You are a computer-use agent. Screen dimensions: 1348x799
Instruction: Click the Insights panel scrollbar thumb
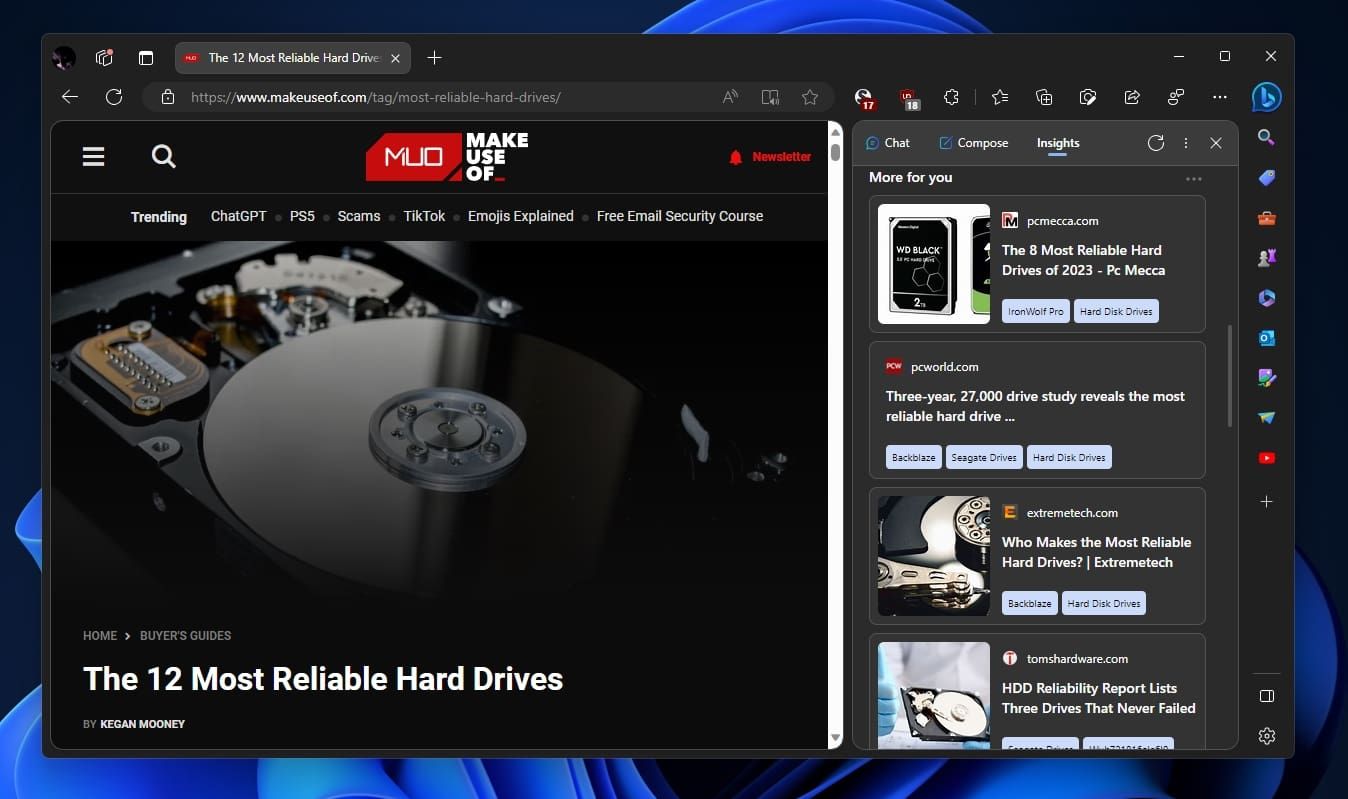(1230, 375)
